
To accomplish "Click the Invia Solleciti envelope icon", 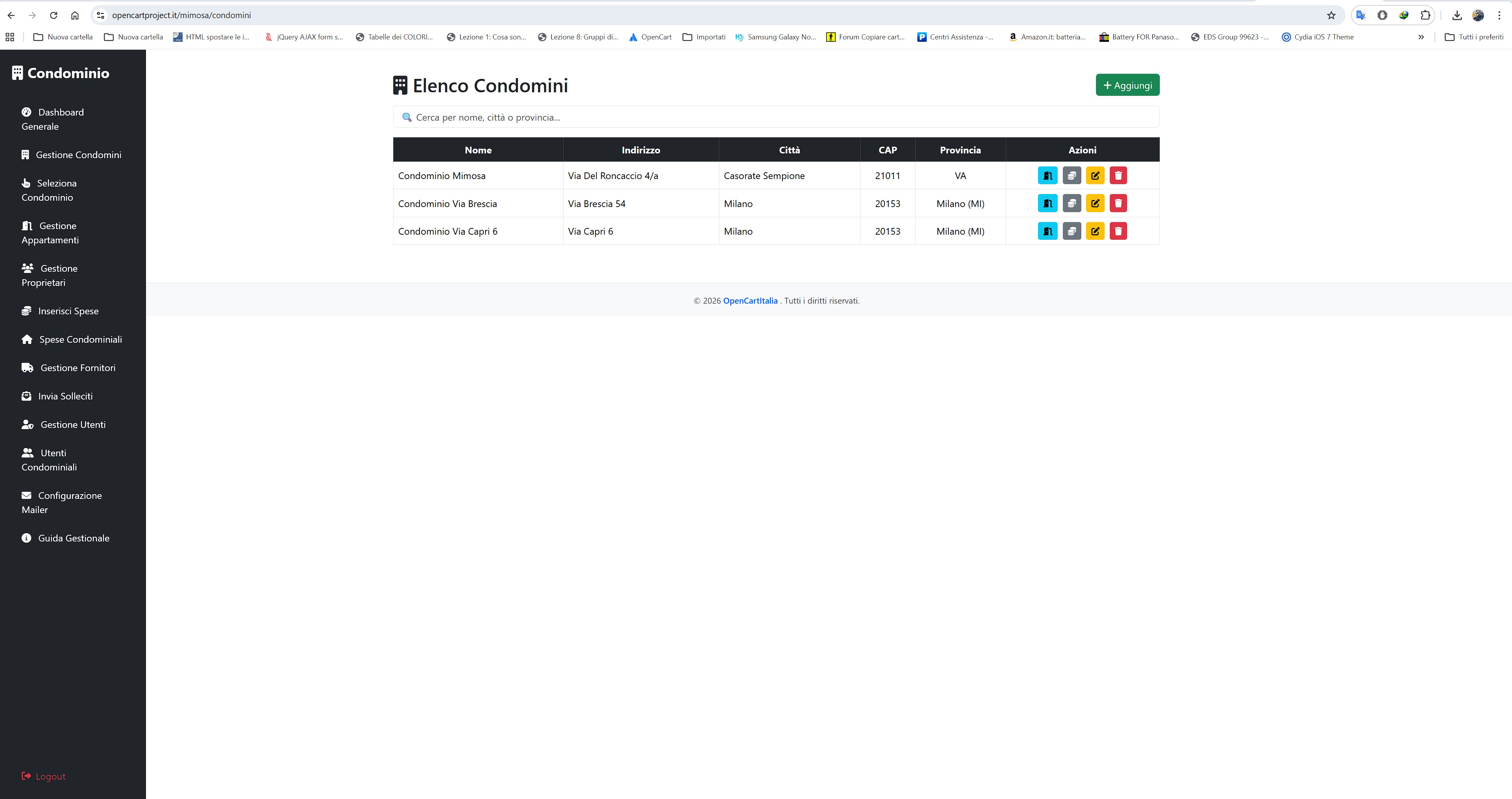I will pyautogui.click(x=27, y=396).
